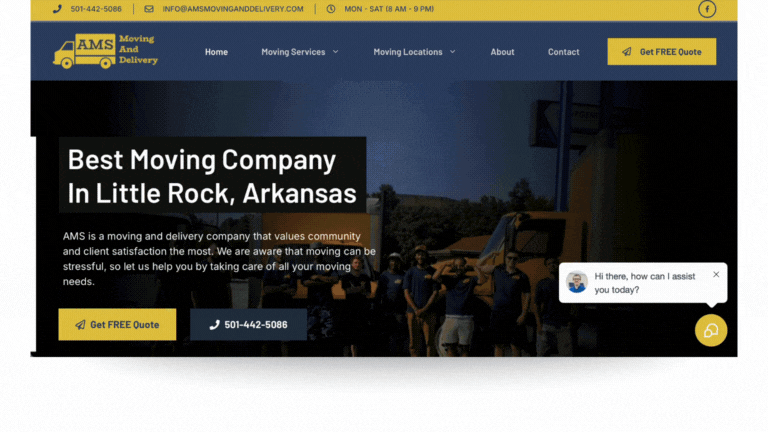Expand the Moving Locations chevron
The image size is (768, 432).
[453, 51]
